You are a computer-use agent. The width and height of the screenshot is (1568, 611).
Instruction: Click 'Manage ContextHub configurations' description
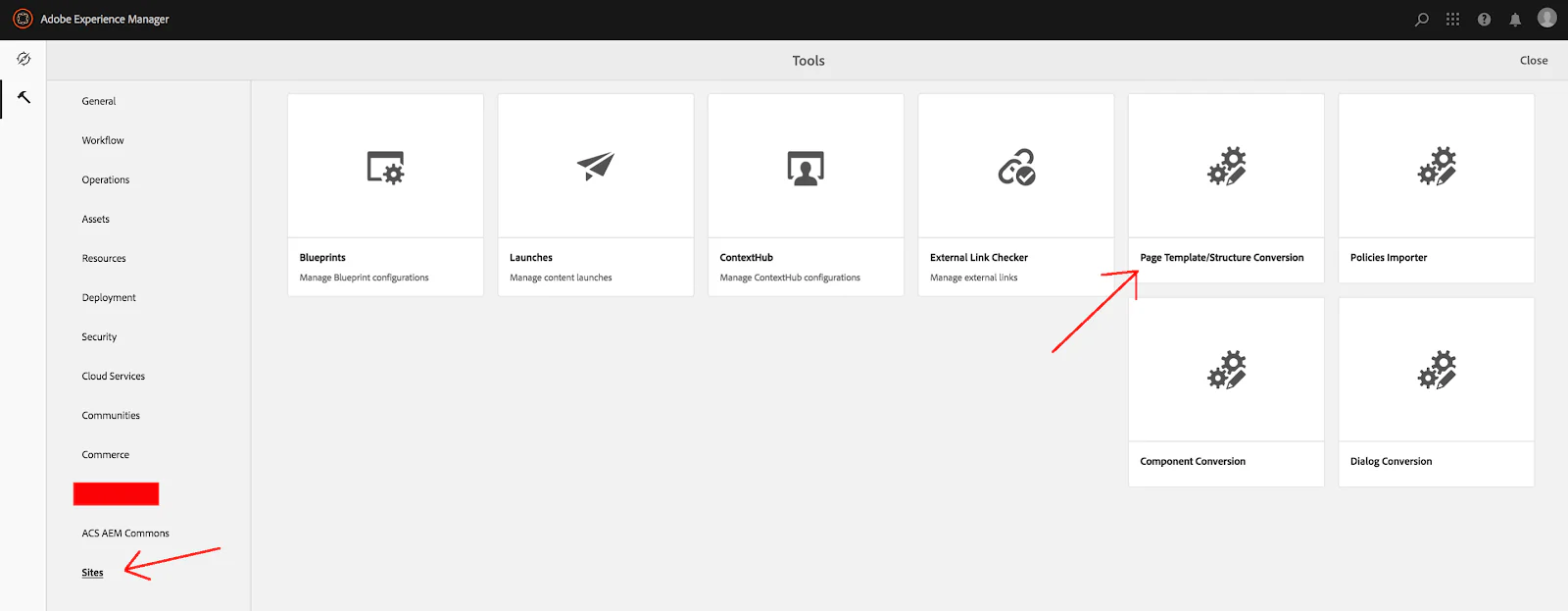pos(790,278)
